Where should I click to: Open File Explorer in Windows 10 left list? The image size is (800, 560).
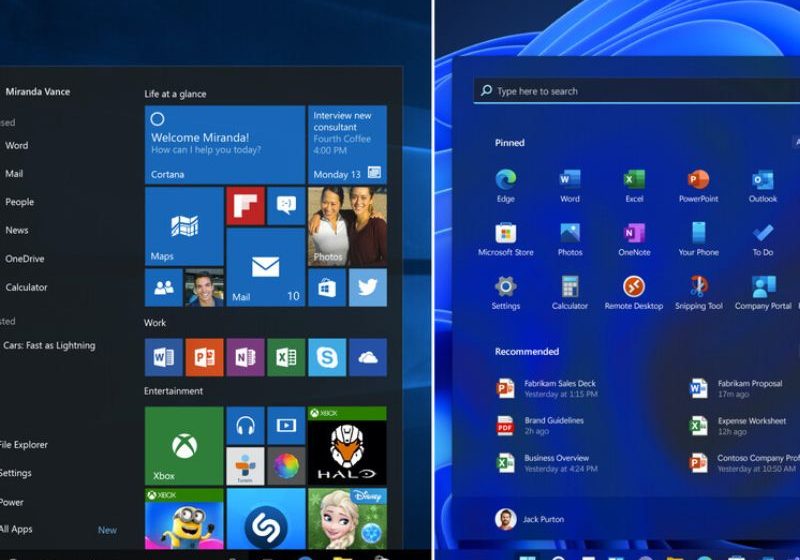point(24,444)
